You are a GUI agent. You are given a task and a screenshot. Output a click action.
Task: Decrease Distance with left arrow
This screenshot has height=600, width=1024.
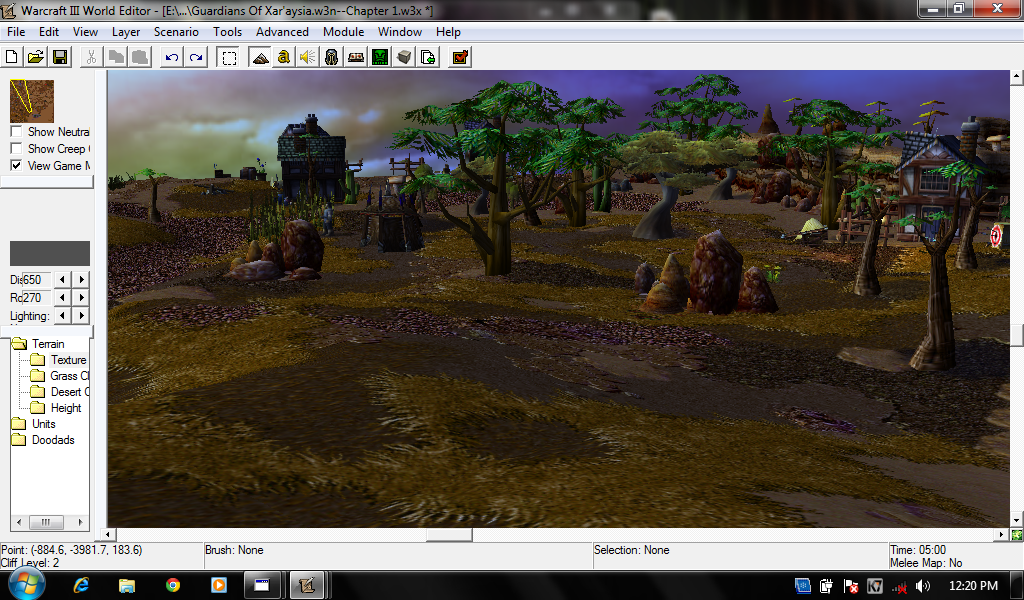[x=62, y=279]
